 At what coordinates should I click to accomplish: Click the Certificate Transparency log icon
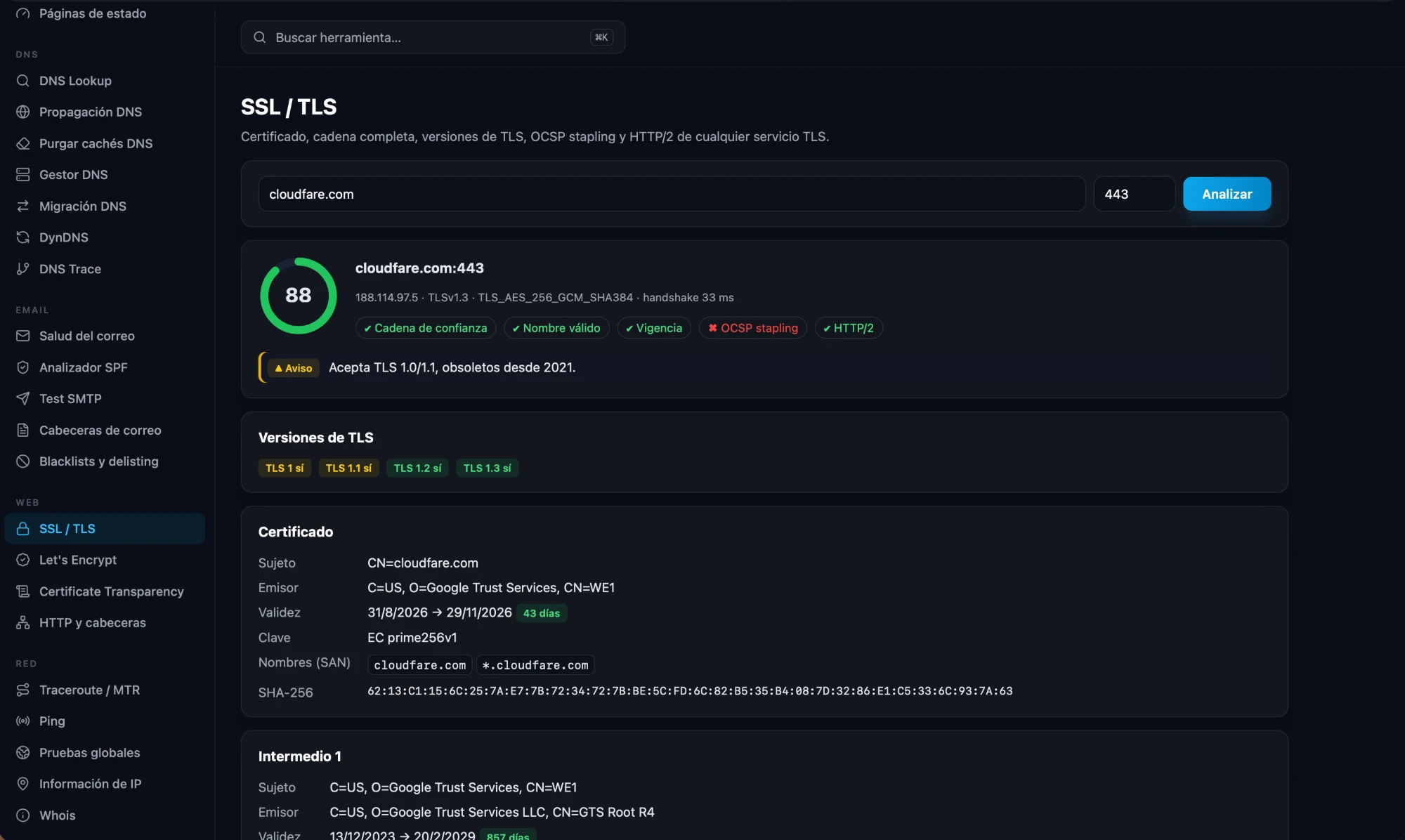(23, 591)
